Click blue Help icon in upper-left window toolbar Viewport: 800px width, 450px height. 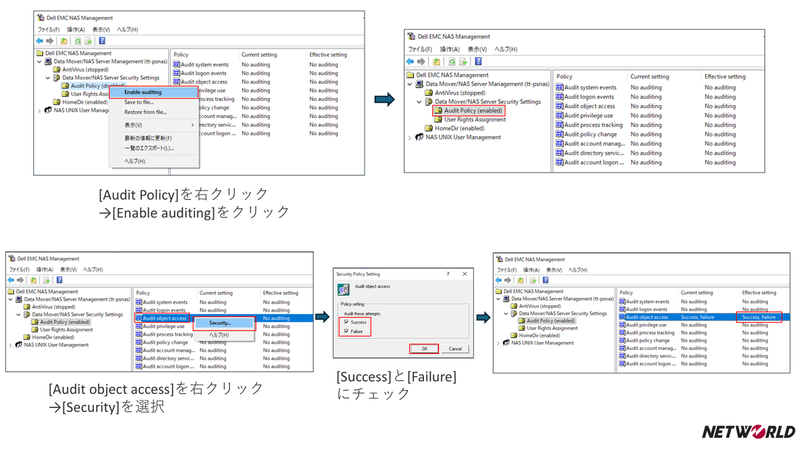click(102, 41)
